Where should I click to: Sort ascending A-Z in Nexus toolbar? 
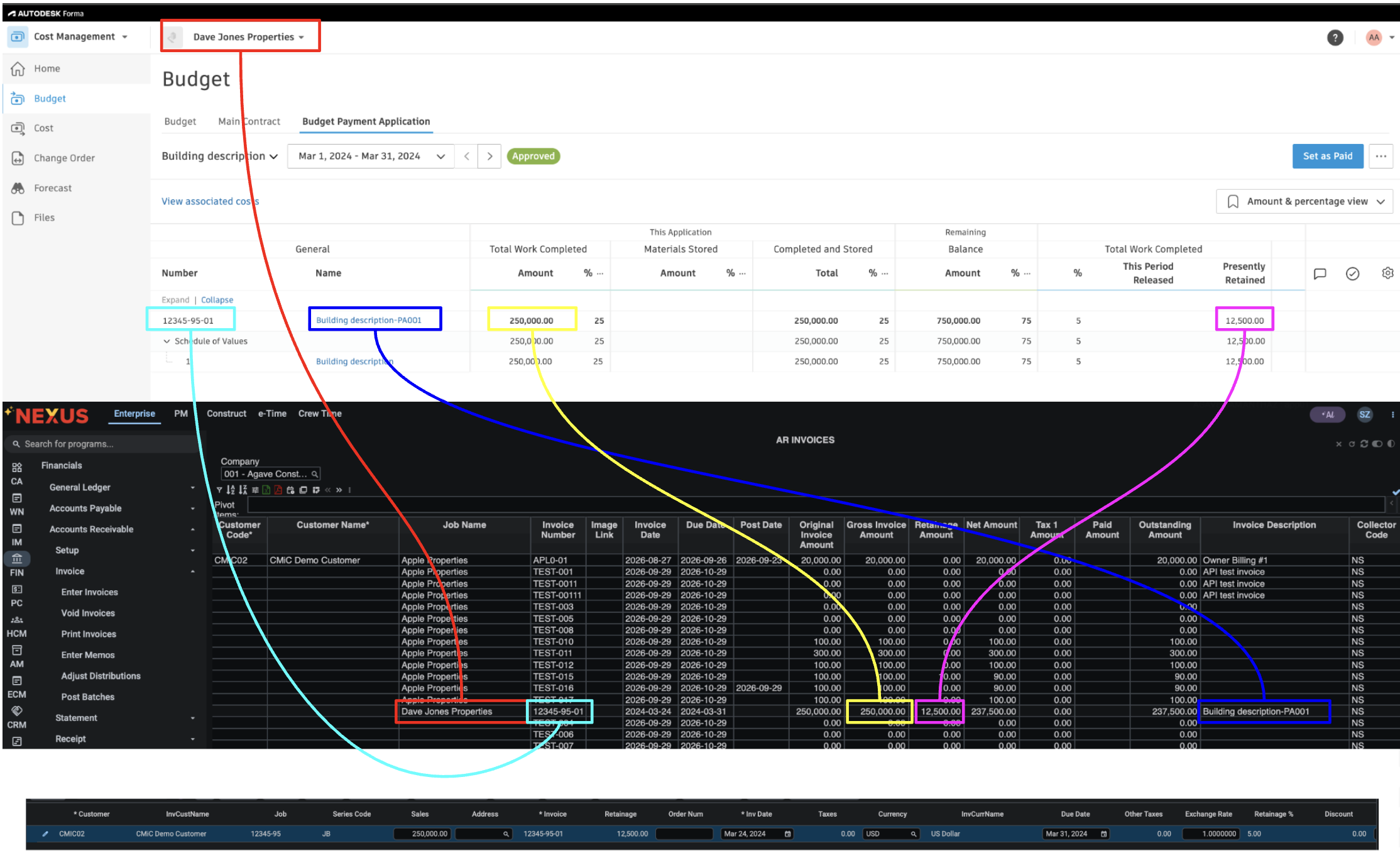pyautogui.click(x=231, y=490)
